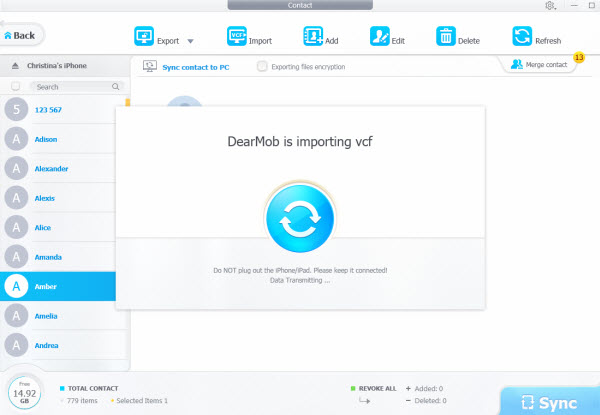Click the Refresh icon
The image size is (600, 415).
(x=522, y=36)
